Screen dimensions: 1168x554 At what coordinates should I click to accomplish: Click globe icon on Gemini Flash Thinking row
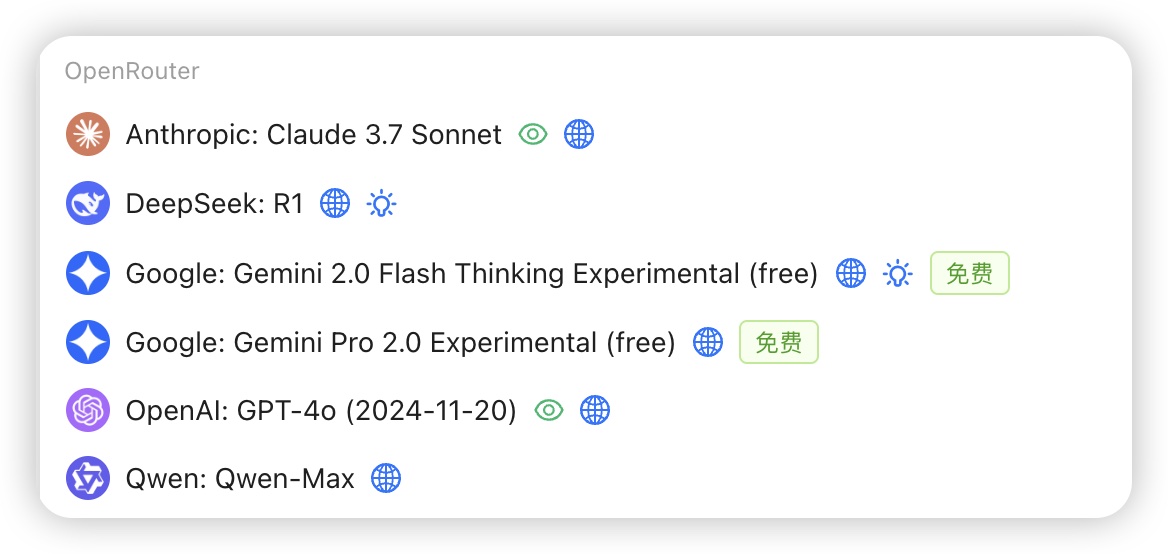851,273
